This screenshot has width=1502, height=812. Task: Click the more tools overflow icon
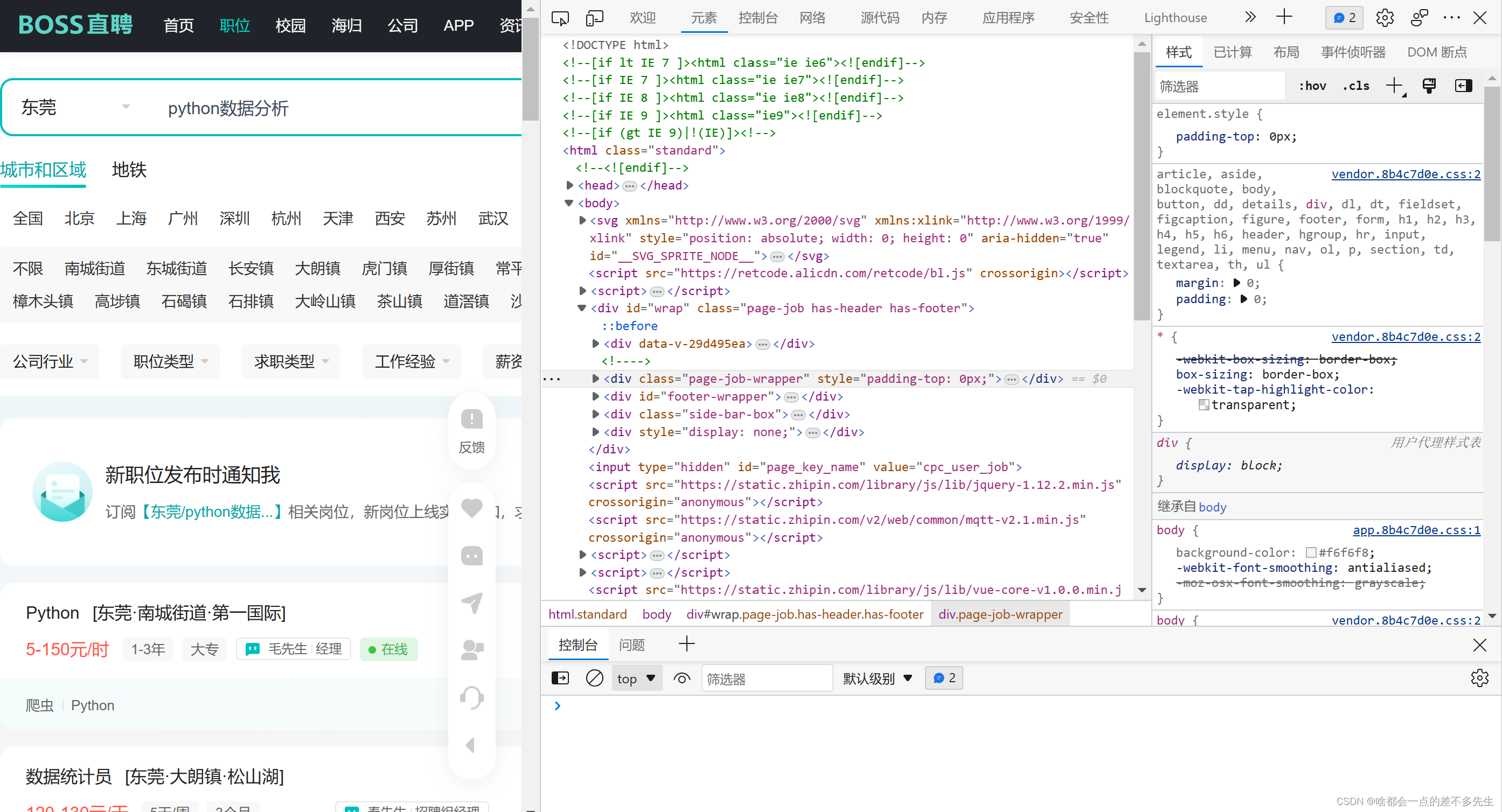(x=1254, y=16)
